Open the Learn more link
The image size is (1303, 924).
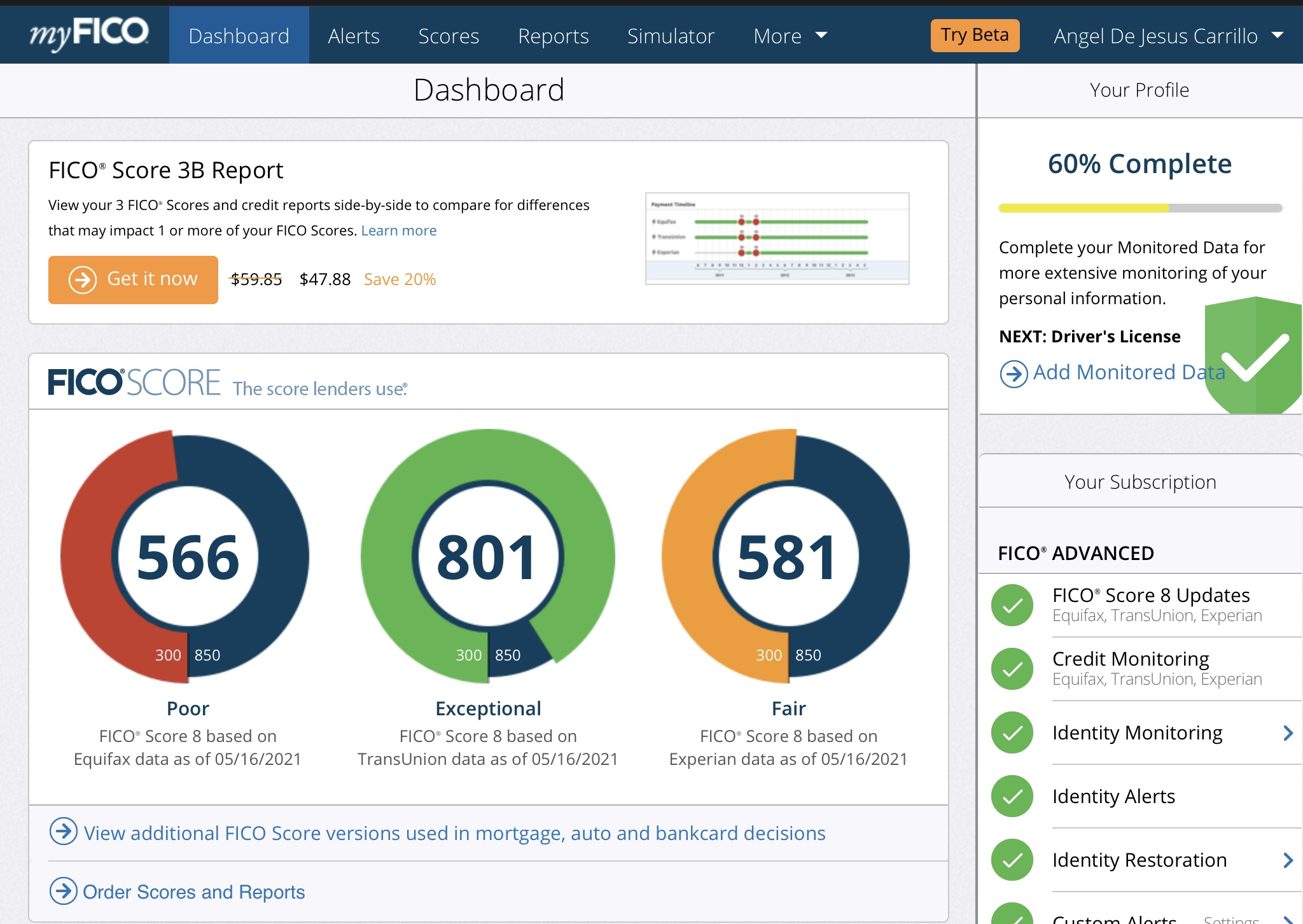[x=398, y=230]
